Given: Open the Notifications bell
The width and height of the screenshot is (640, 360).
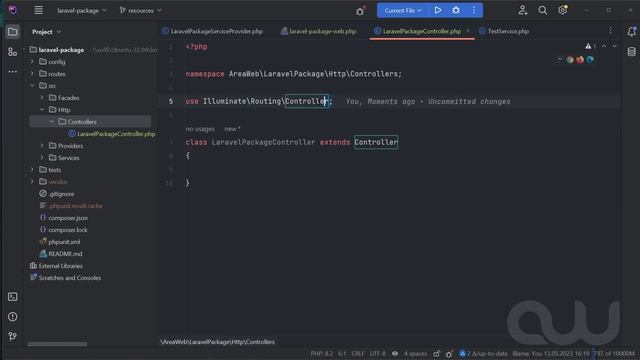Looking at the screenshot, I should click(631, 31).
